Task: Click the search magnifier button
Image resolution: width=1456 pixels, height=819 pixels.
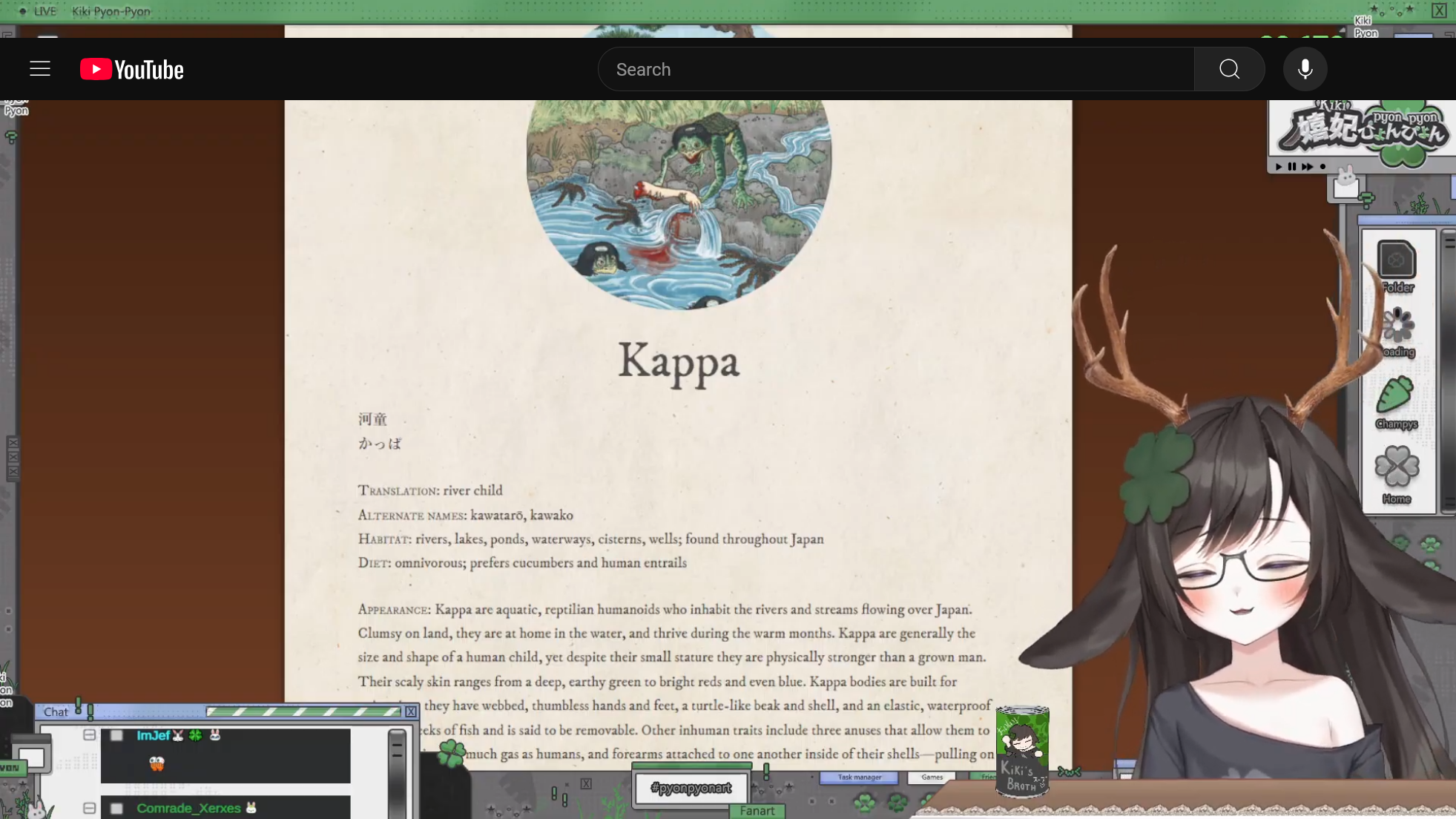Action: [x=1229, y=69]
